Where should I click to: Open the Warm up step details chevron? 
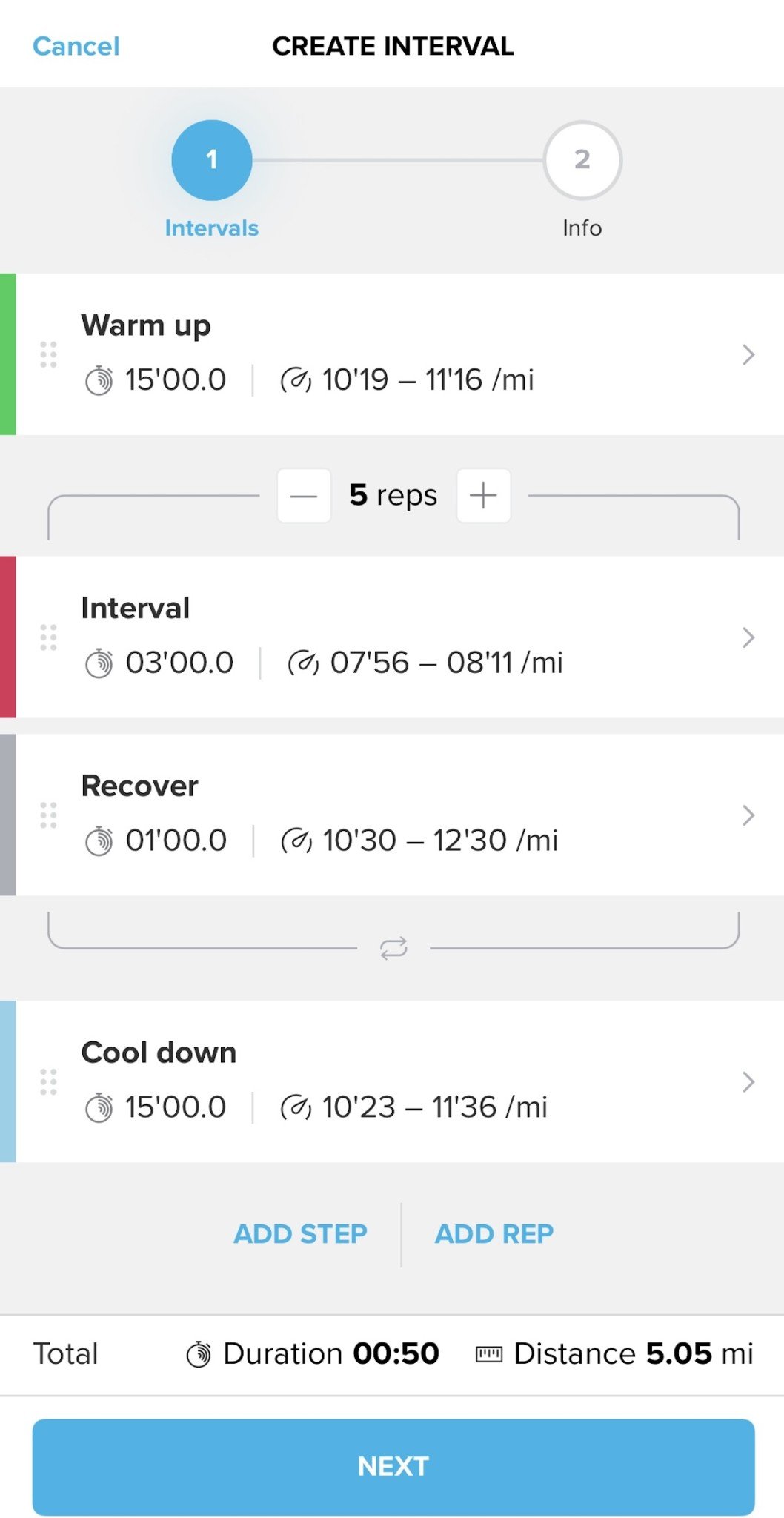748,355
